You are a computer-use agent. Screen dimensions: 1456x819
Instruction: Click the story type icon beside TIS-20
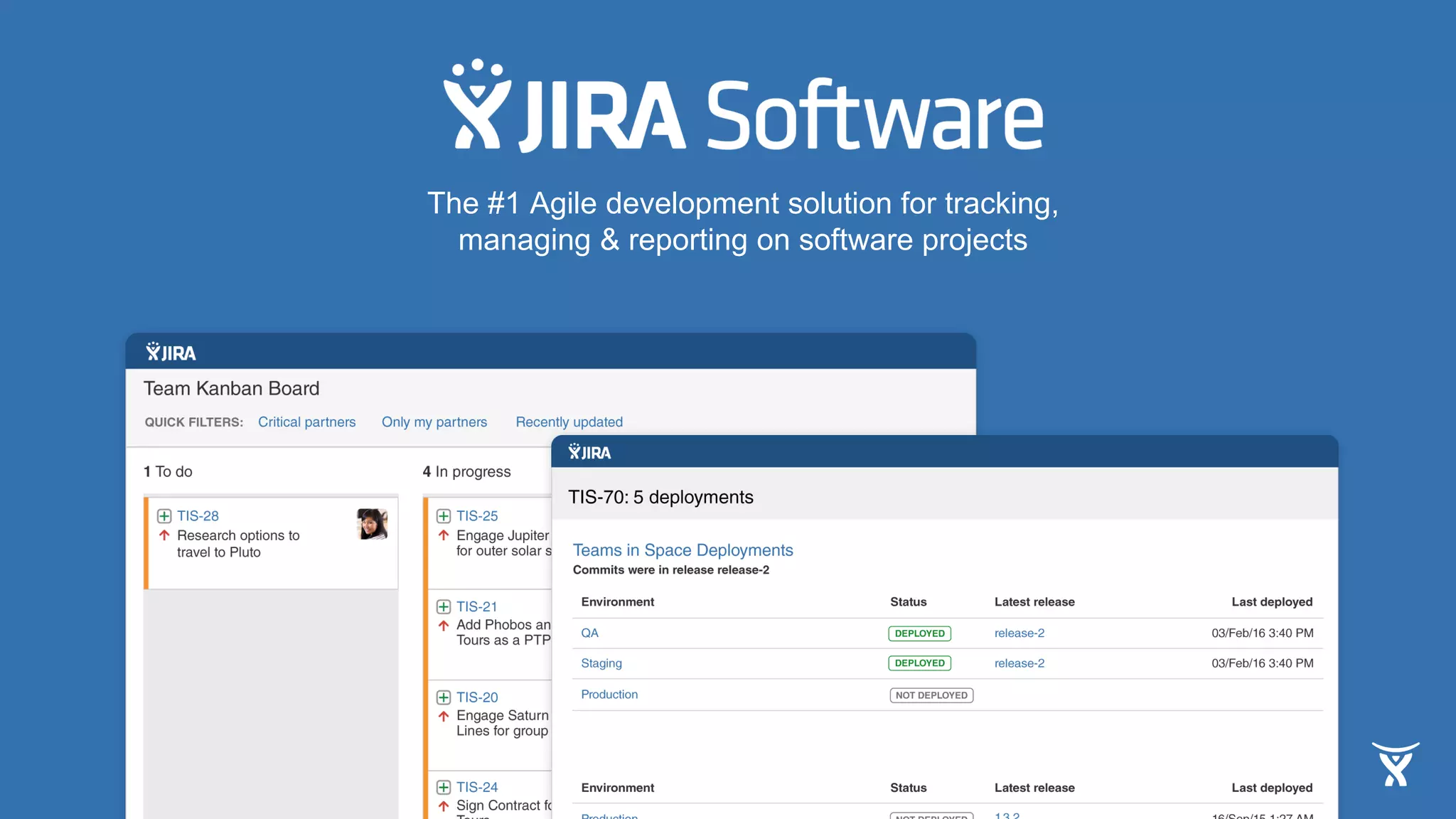click(444, 697)
